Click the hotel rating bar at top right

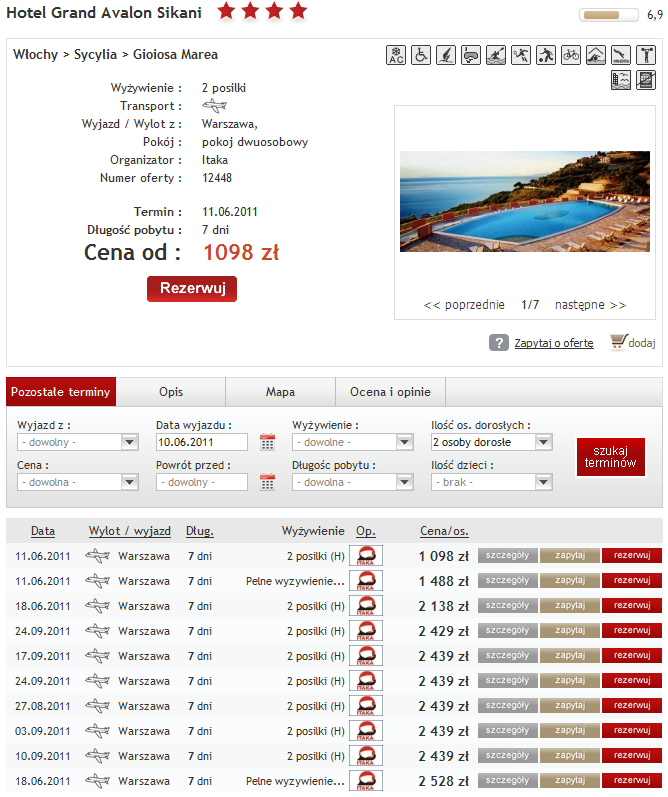pos(609,15)
